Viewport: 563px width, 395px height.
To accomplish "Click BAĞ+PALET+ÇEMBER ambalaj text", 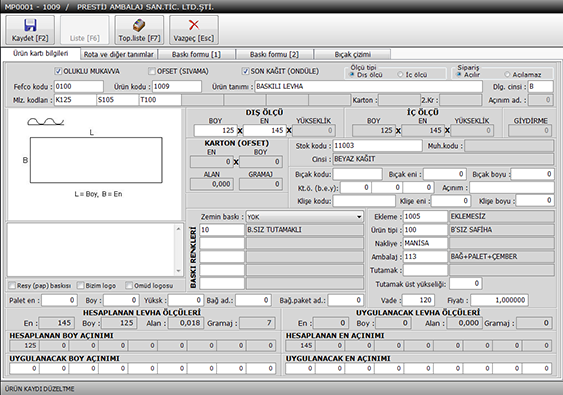I will (x=484, y=256).
